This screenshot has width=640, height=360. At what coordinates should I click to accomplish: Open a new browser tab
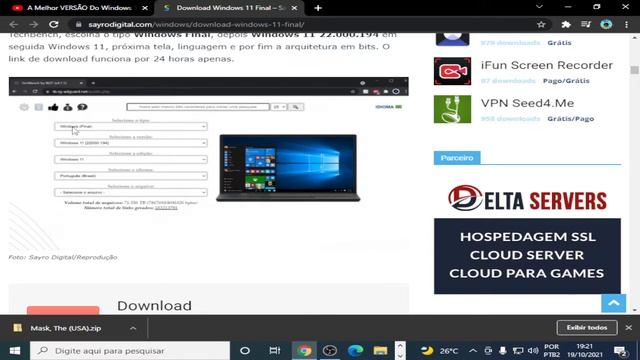[x=318, y=8]
